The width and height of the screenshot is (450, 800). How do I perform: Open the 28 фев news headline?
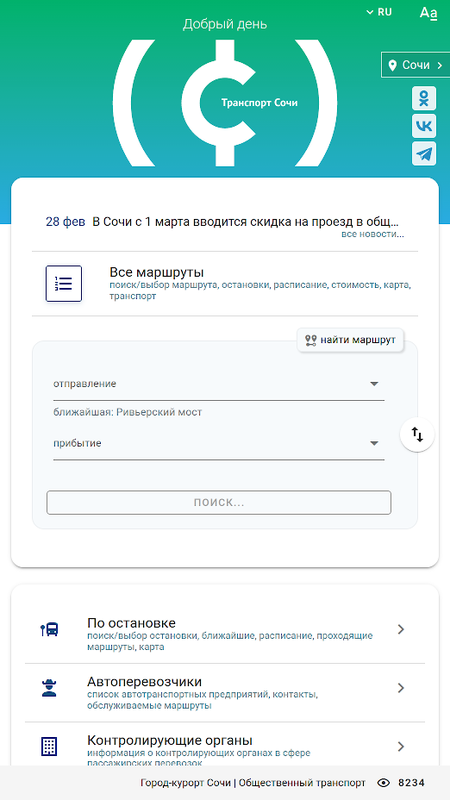pos(222,222)
